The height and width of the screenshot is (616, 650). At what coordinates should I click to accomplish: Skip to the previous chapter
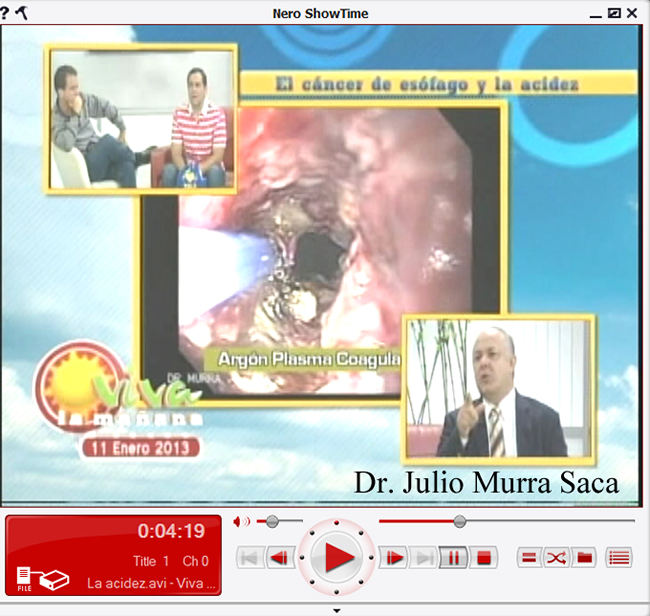click(250, 558)
